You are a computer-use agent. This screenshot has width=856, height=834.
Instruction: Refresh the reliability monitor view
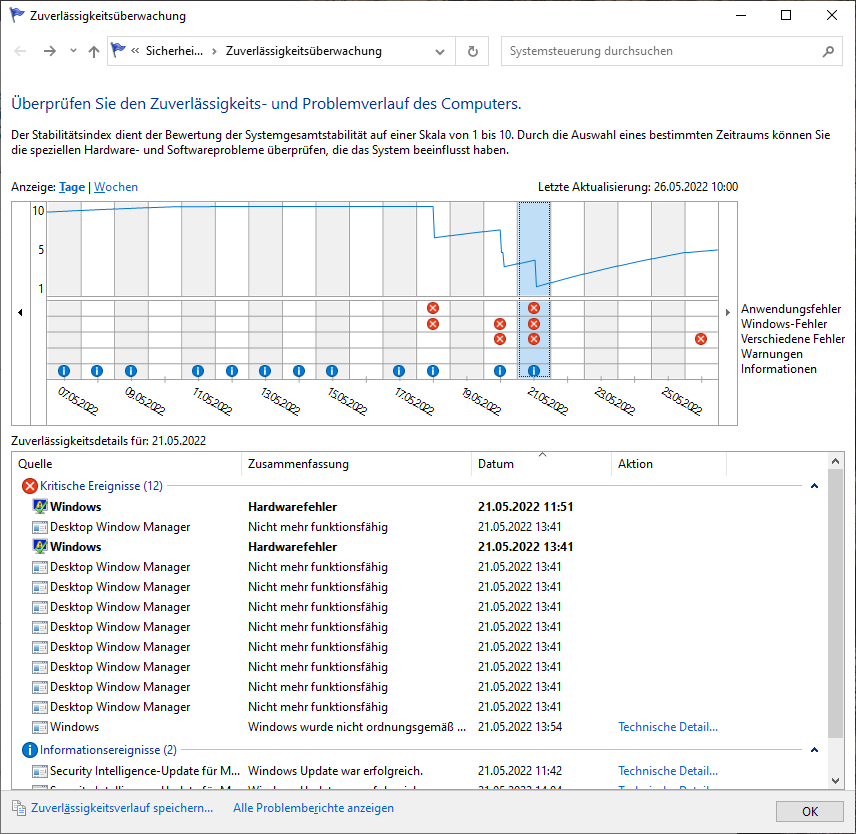tap(473, 51)
